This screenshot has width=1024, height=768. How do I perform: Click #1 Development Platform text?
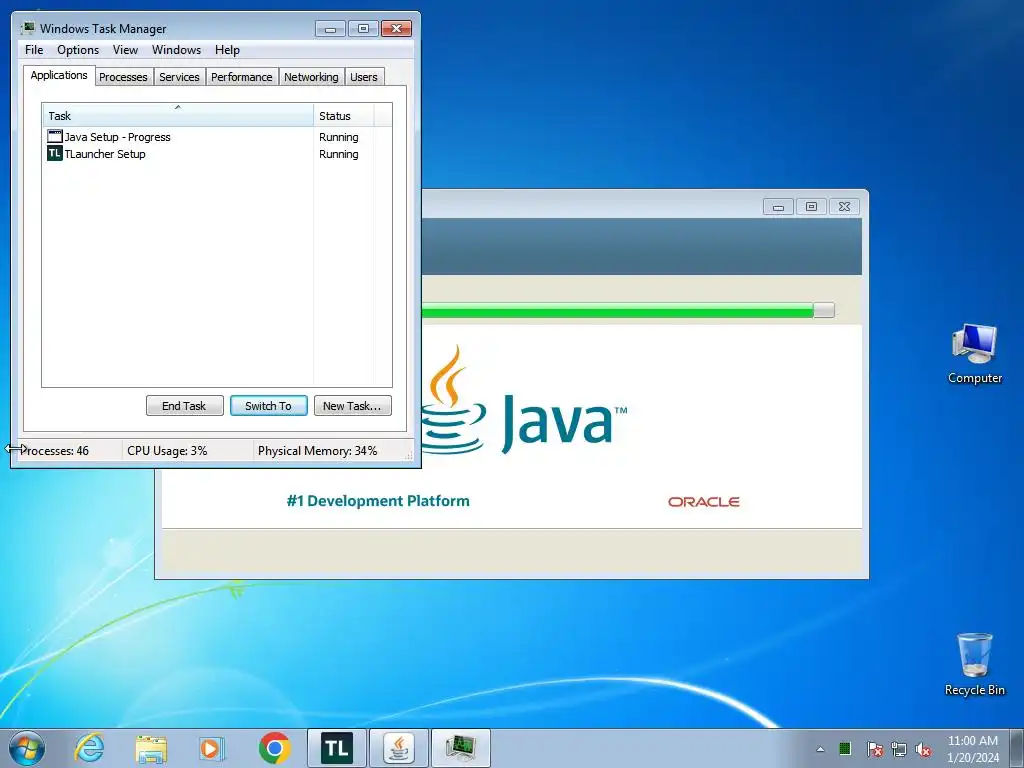tap(377, 501)
